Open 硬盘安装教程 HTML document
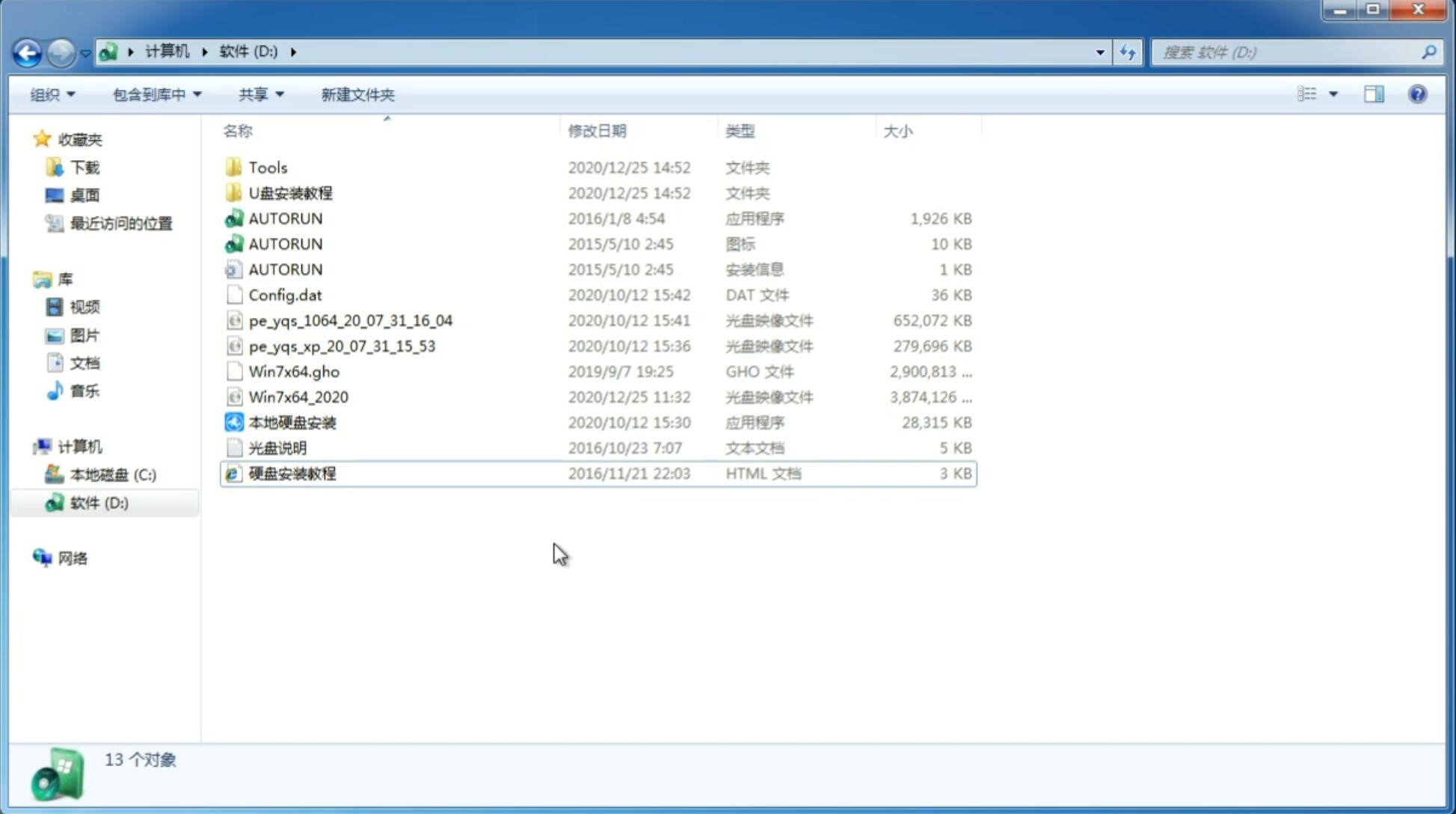The width and height of the screenshot is (1456, 814). [x=292, y=473]
